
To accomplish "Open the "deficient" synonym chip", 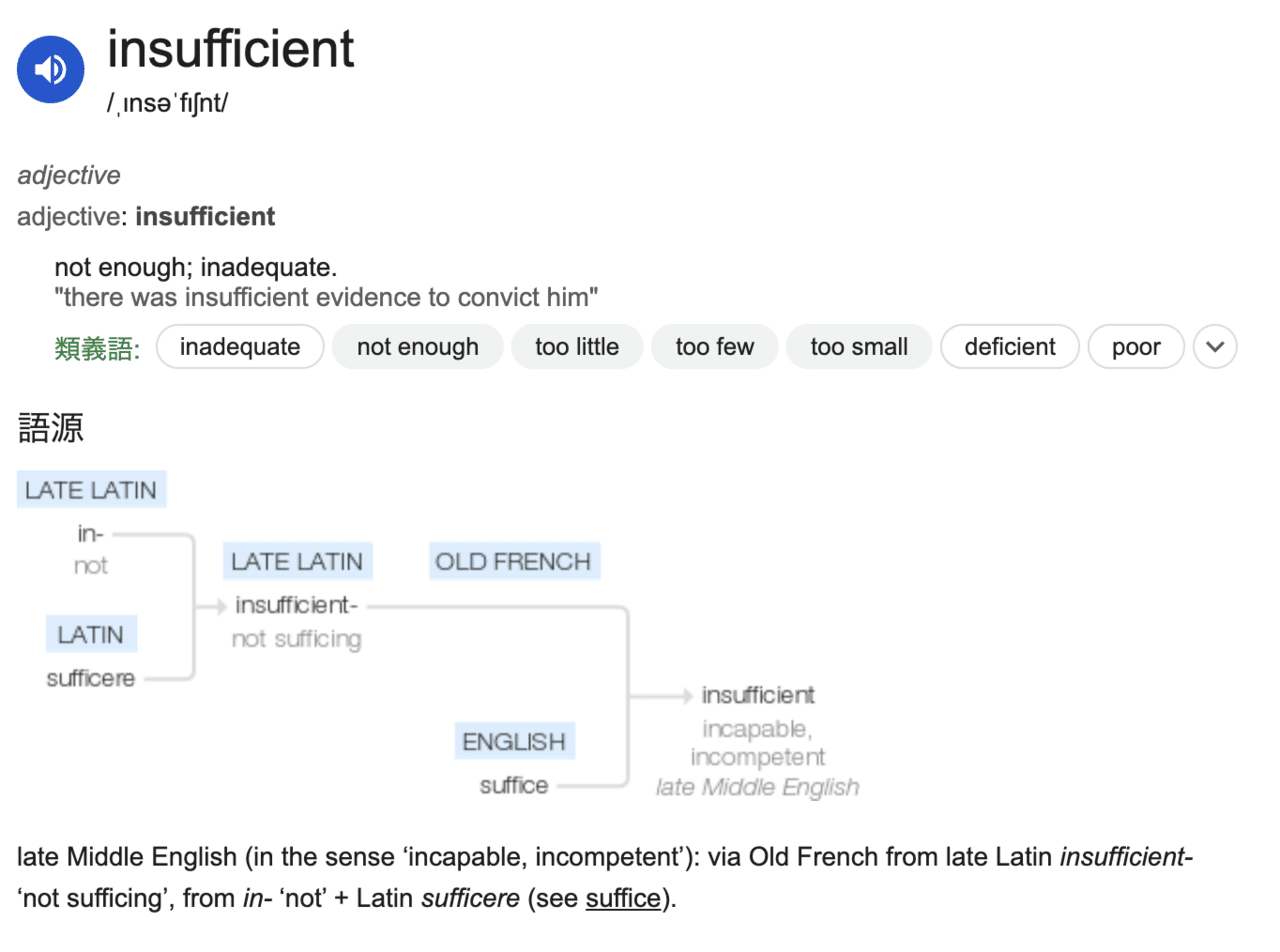I will pos(1010,348).
